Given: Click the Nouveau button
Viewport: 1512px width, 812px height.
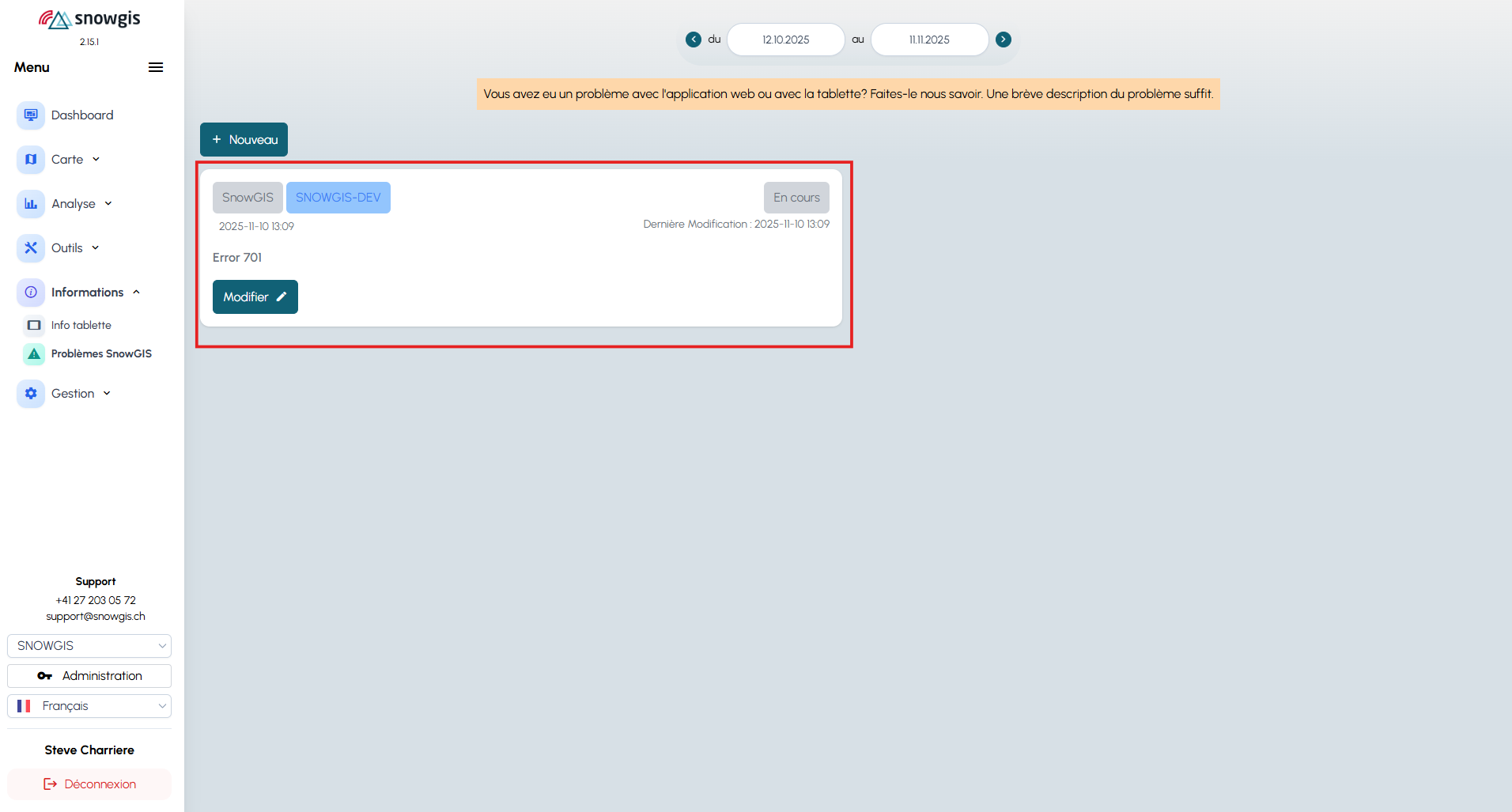Looking at the screenshot, I should 244,140.
